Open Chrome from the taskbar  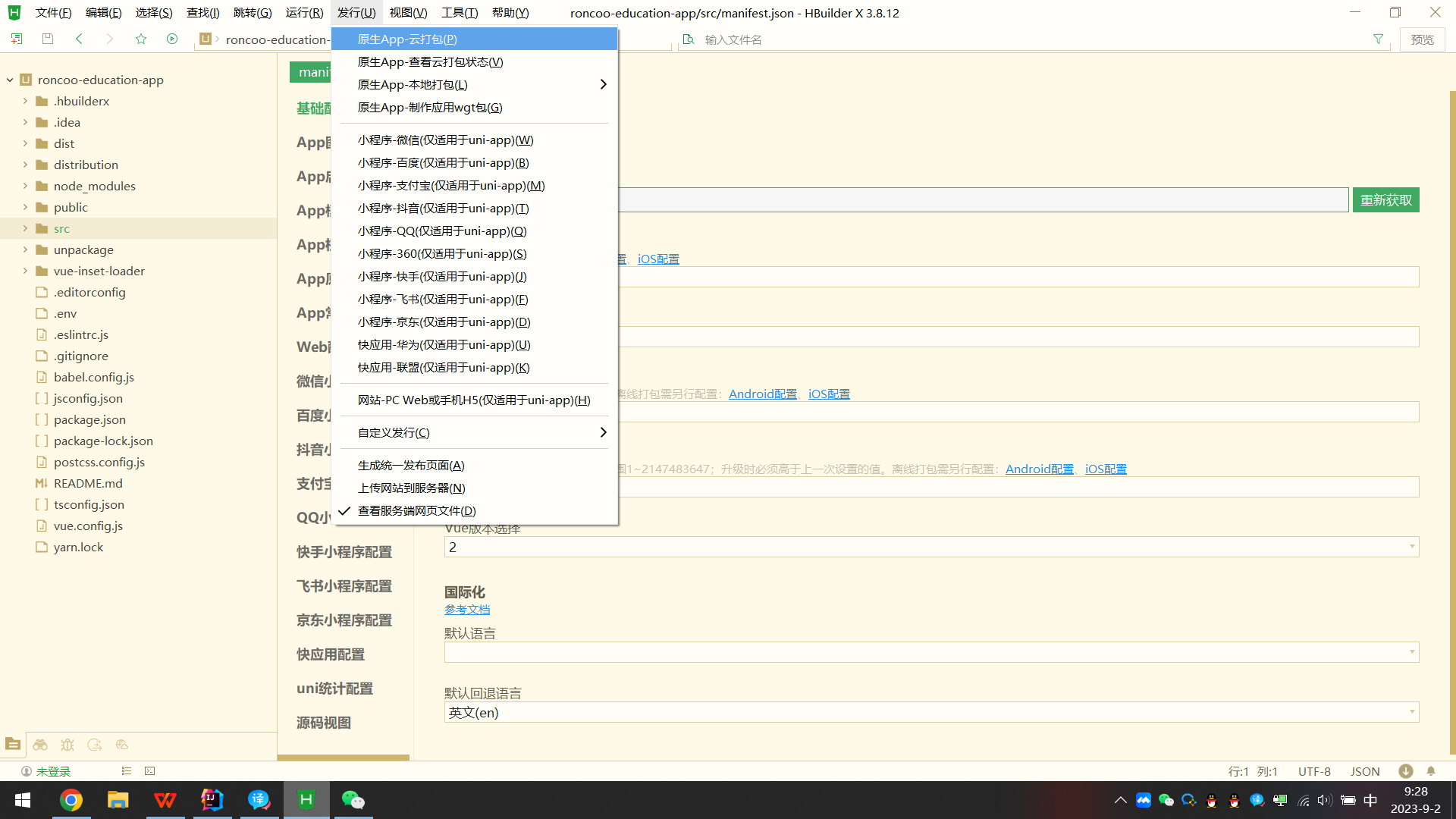pos(71,800)
